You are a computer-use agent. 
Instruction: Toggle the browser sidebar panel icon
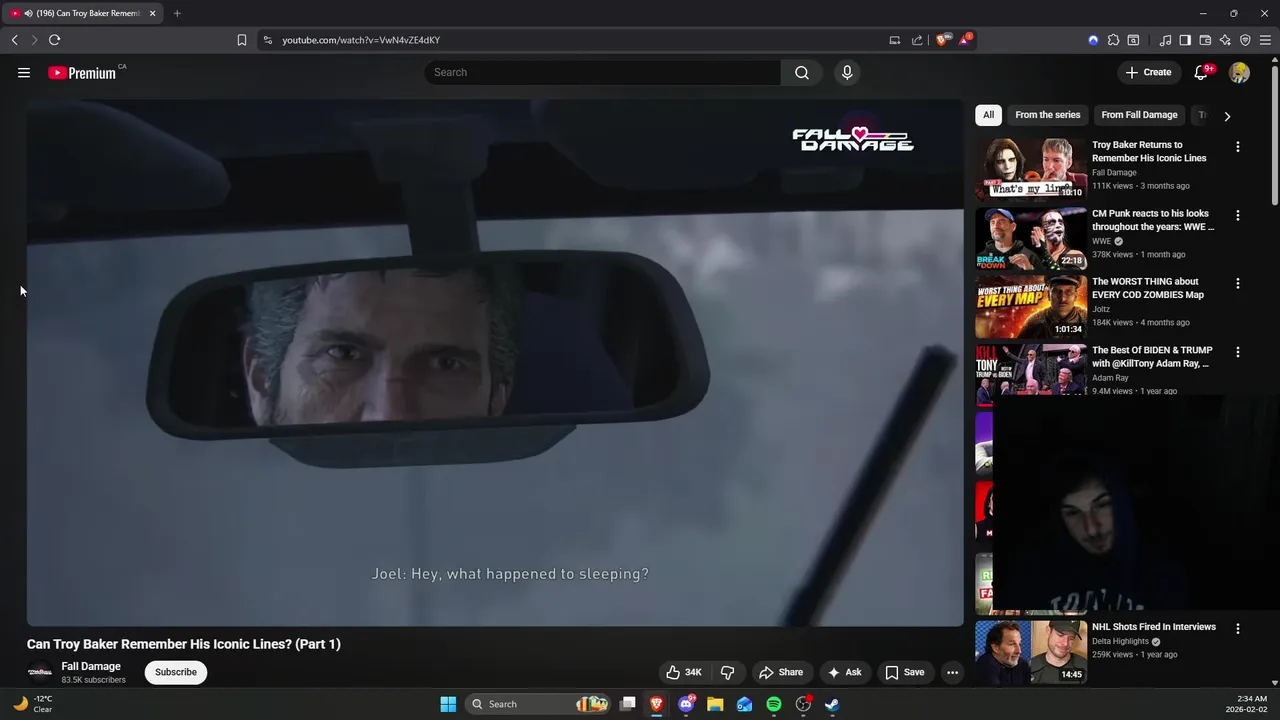[x=1185, y=40]
